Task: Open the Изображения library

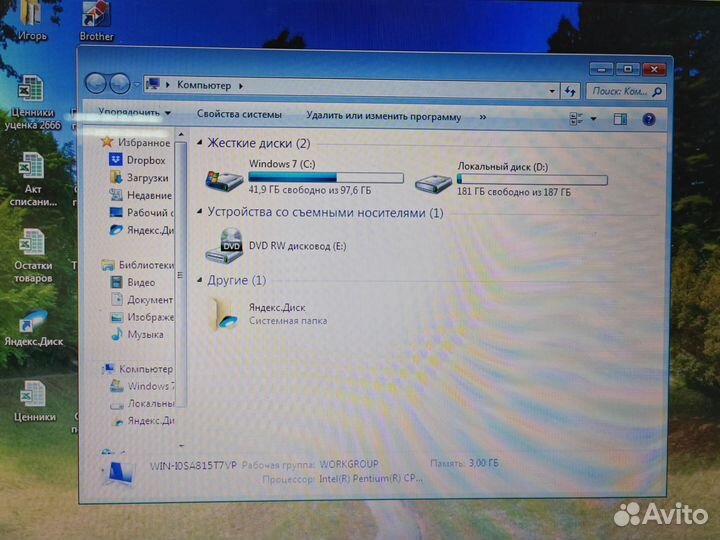Action: [142, 317]
